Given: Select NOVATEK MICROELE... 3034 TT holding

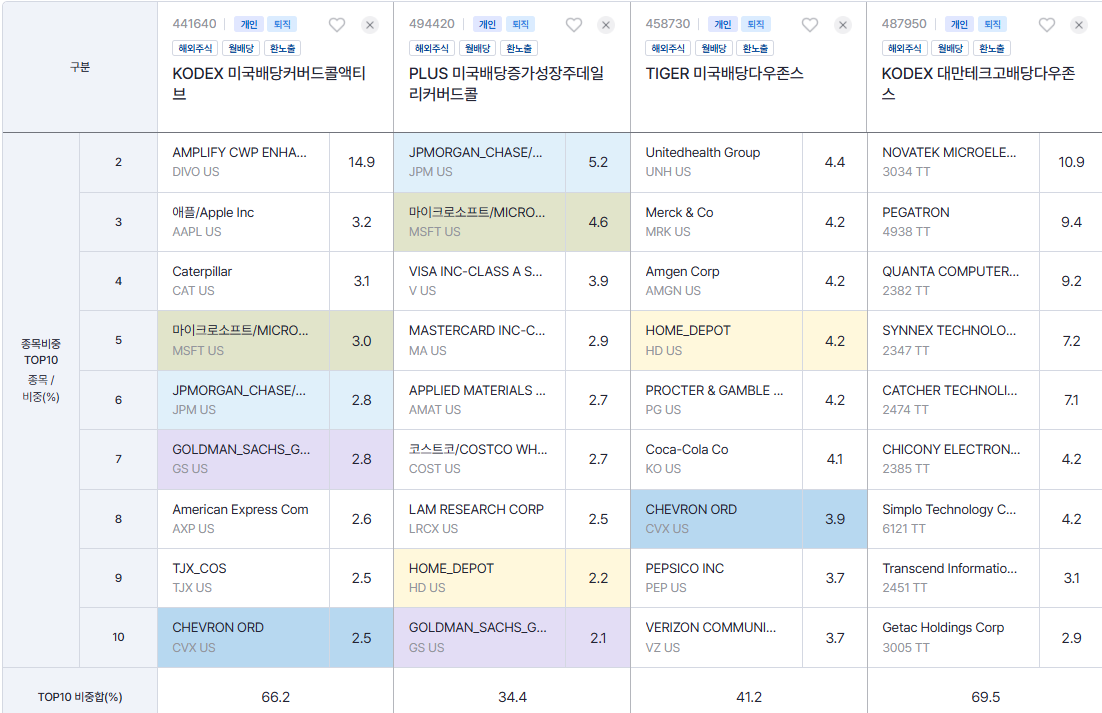Looking at the screenshot, I should 953,162.
